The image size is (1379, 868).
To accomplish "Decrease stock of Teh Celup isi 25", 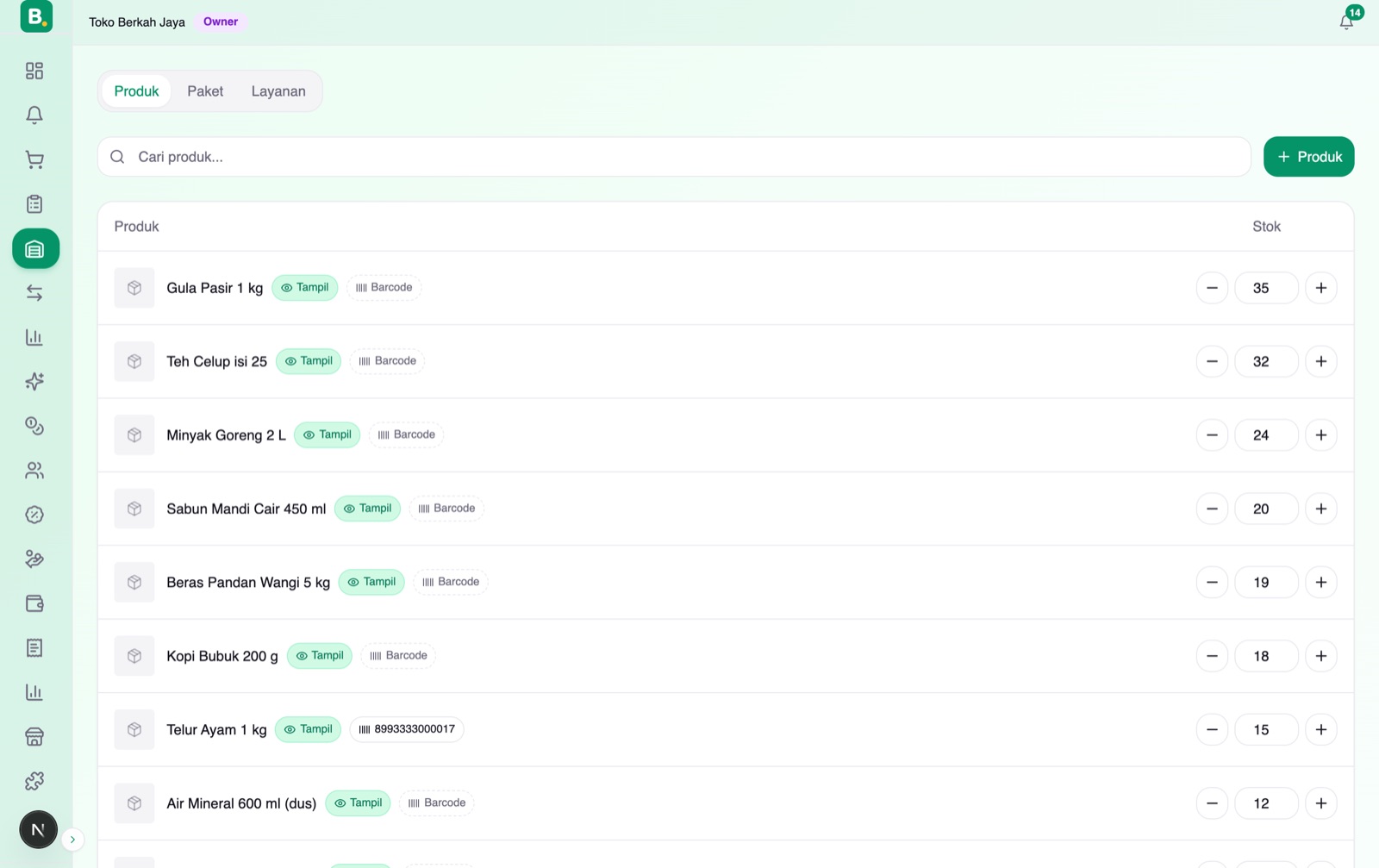I will pyautogui.click(x=1212, y=361).
